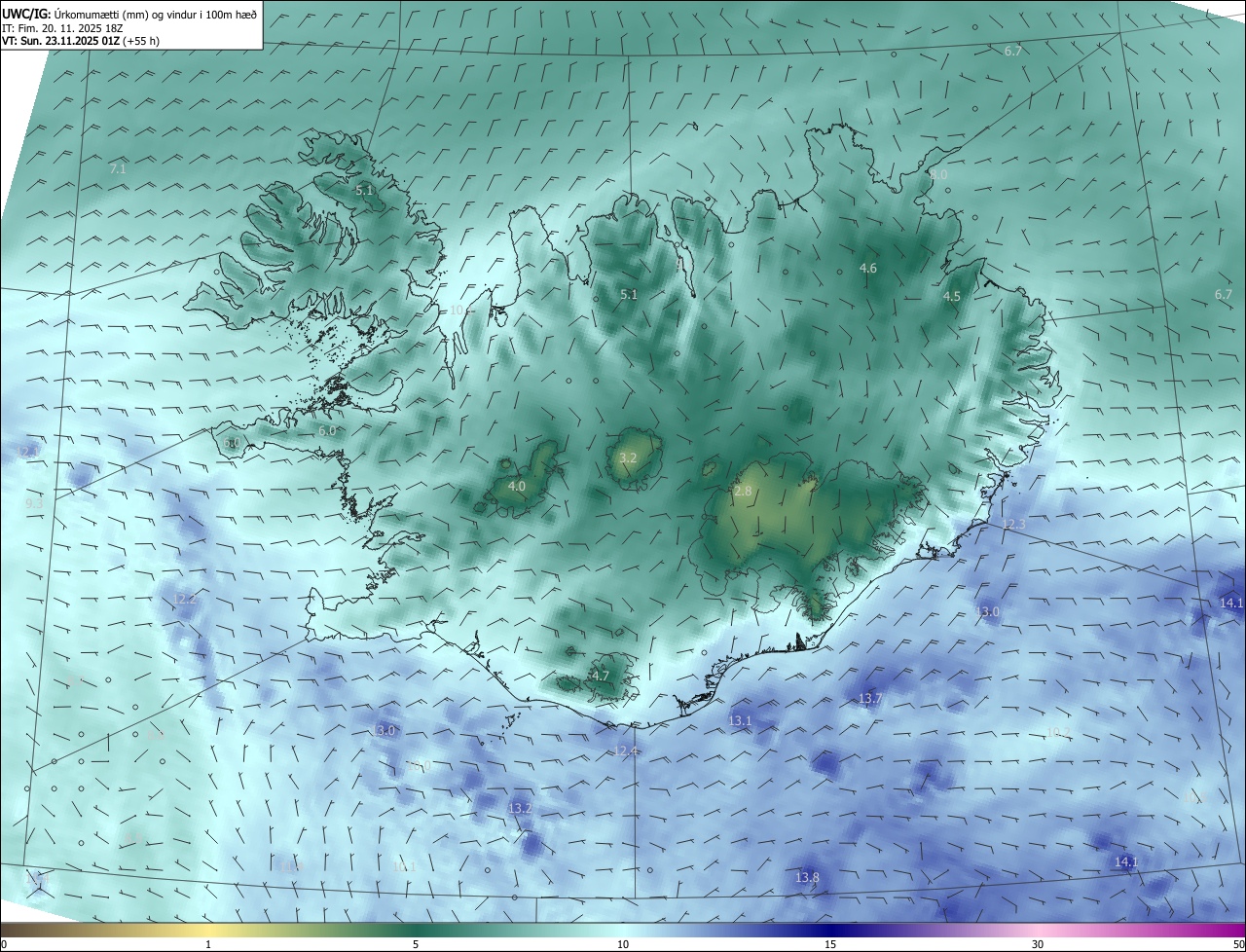Click the 12.3 value on the map
1246x952 pixels.
click(x=1013, y=525)
